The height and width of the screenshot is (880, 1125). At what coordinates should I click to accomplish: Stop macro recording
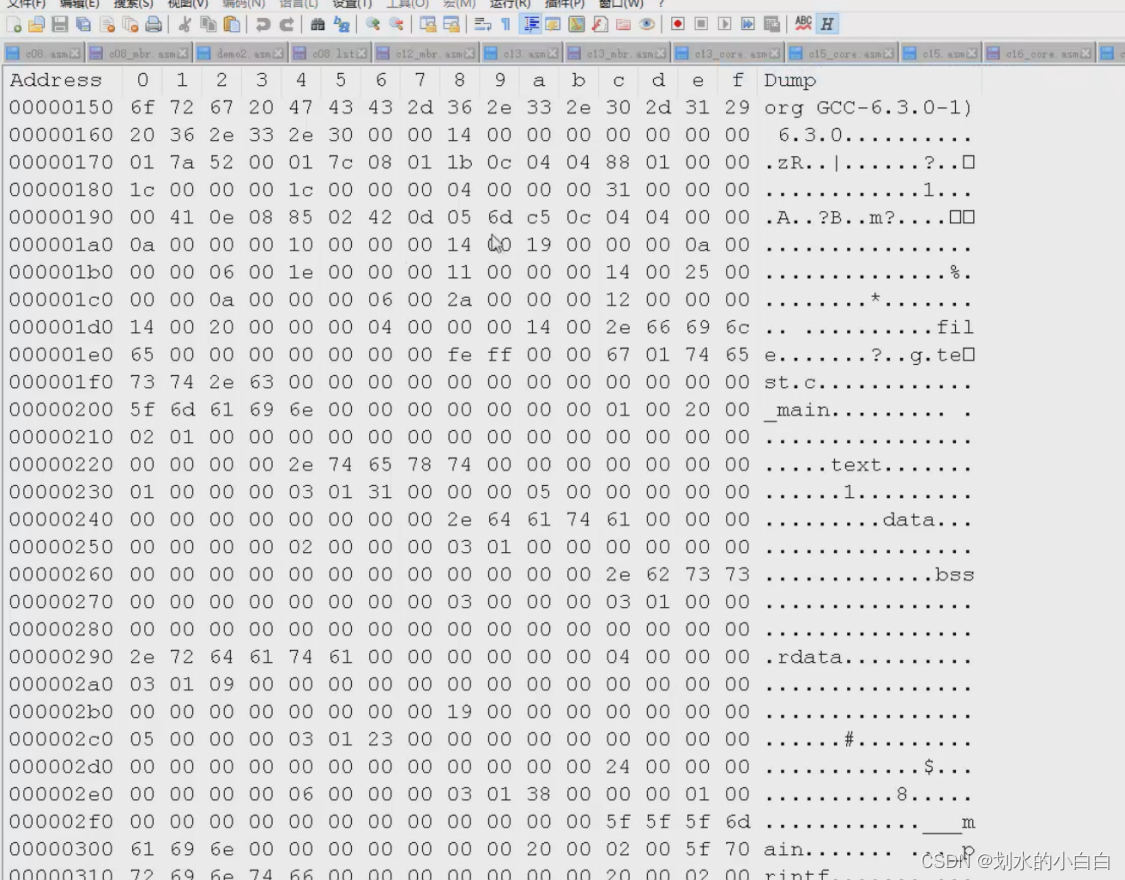click(x=701, y=24)
